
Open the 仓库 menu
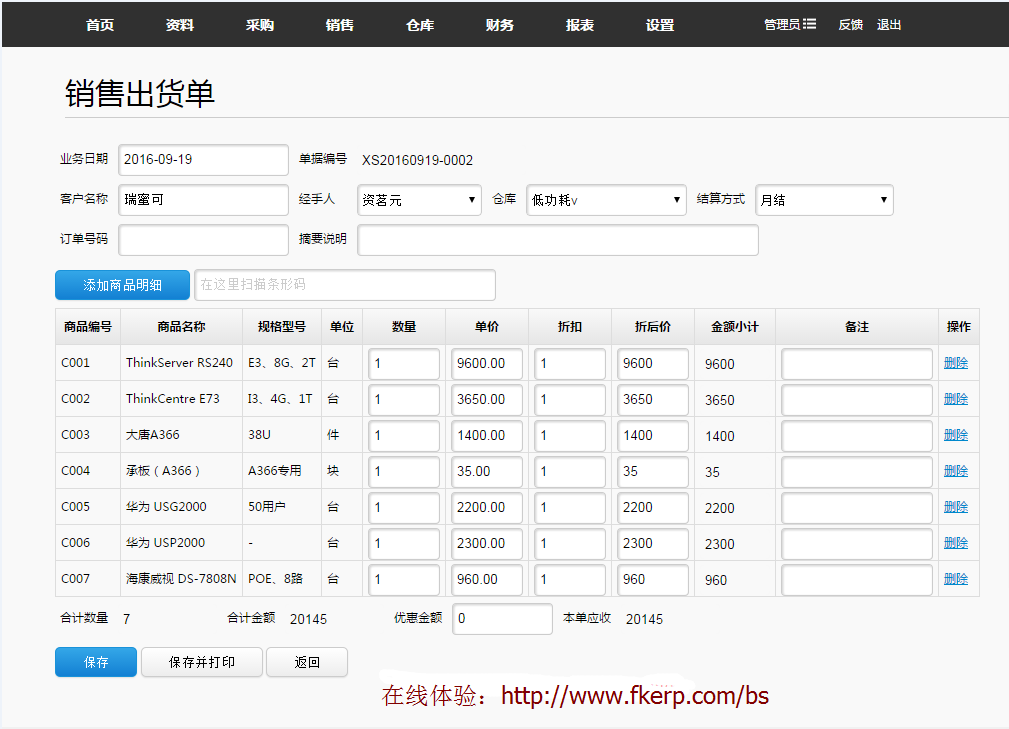click(x=420, y=24)
